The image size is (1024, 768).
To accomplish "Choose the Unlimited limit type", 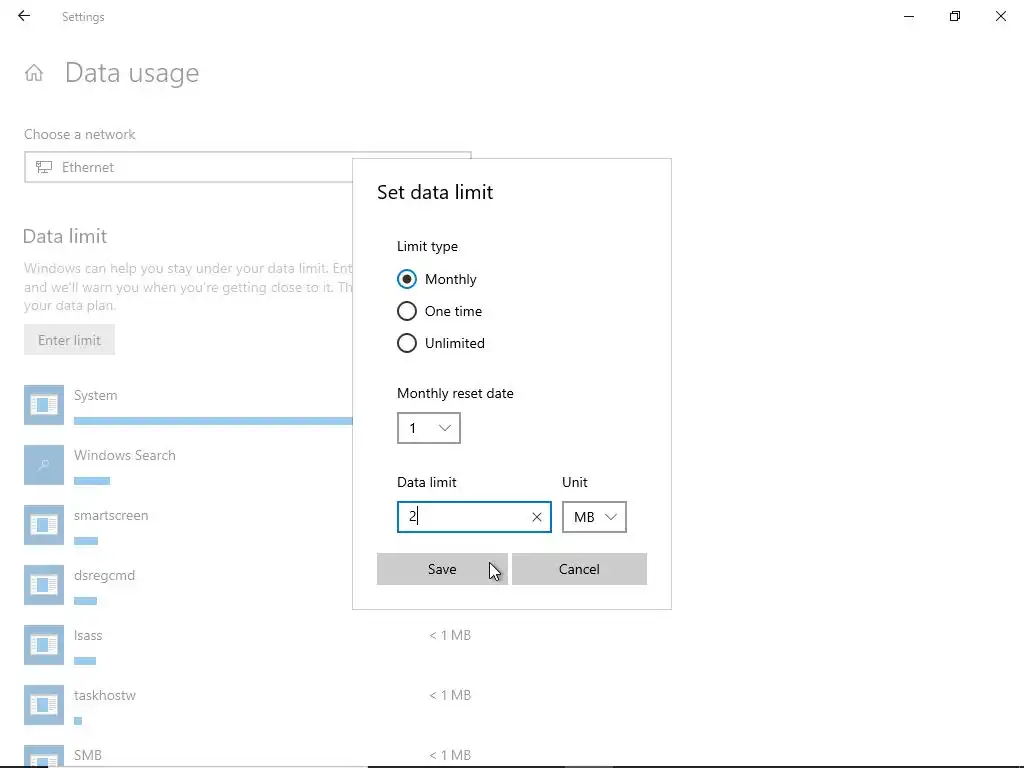I will pos(407,343).
